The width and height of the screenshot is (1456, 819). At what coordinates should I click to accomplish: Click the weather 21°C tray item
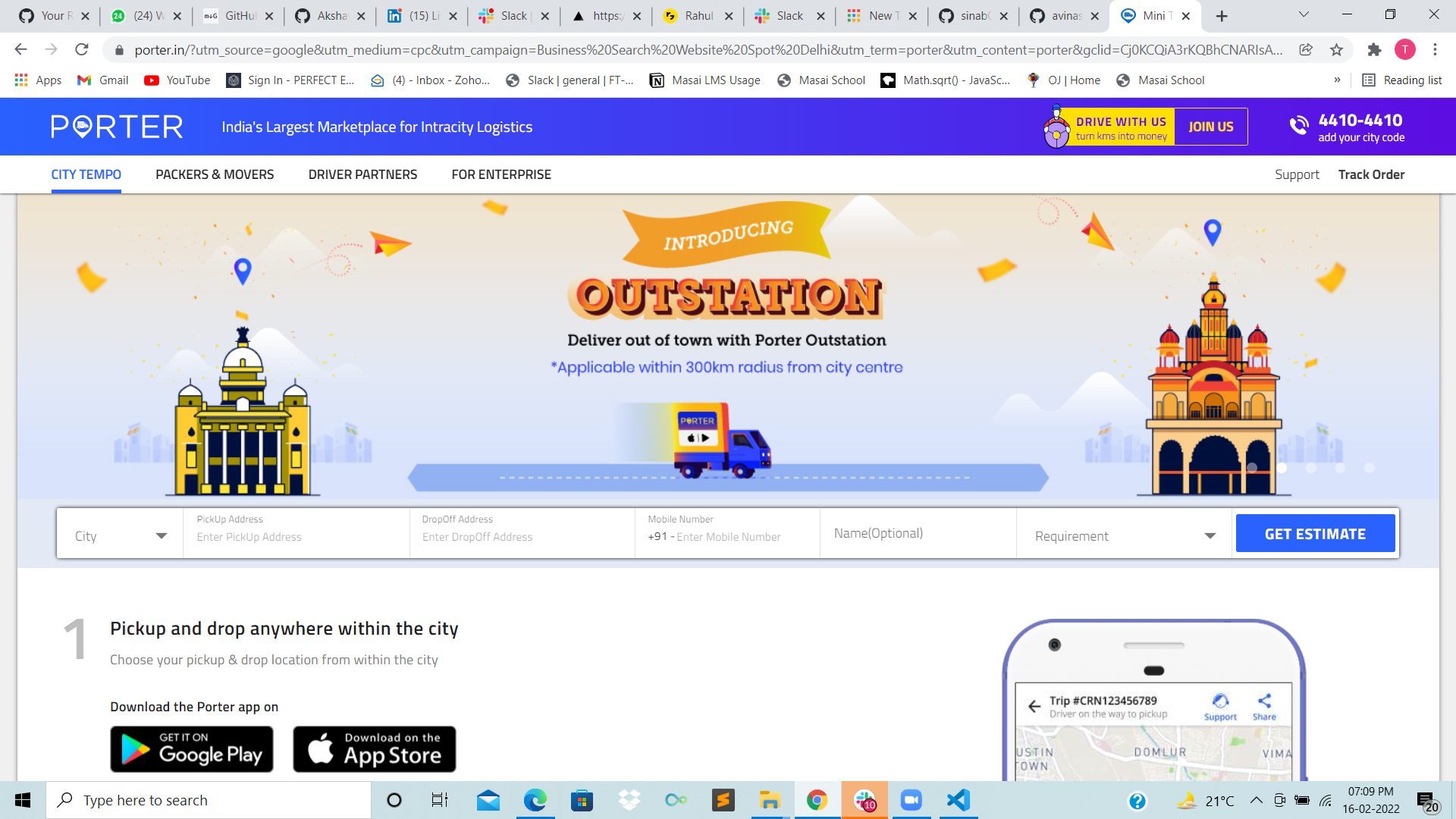click(x=1205, y=800)
